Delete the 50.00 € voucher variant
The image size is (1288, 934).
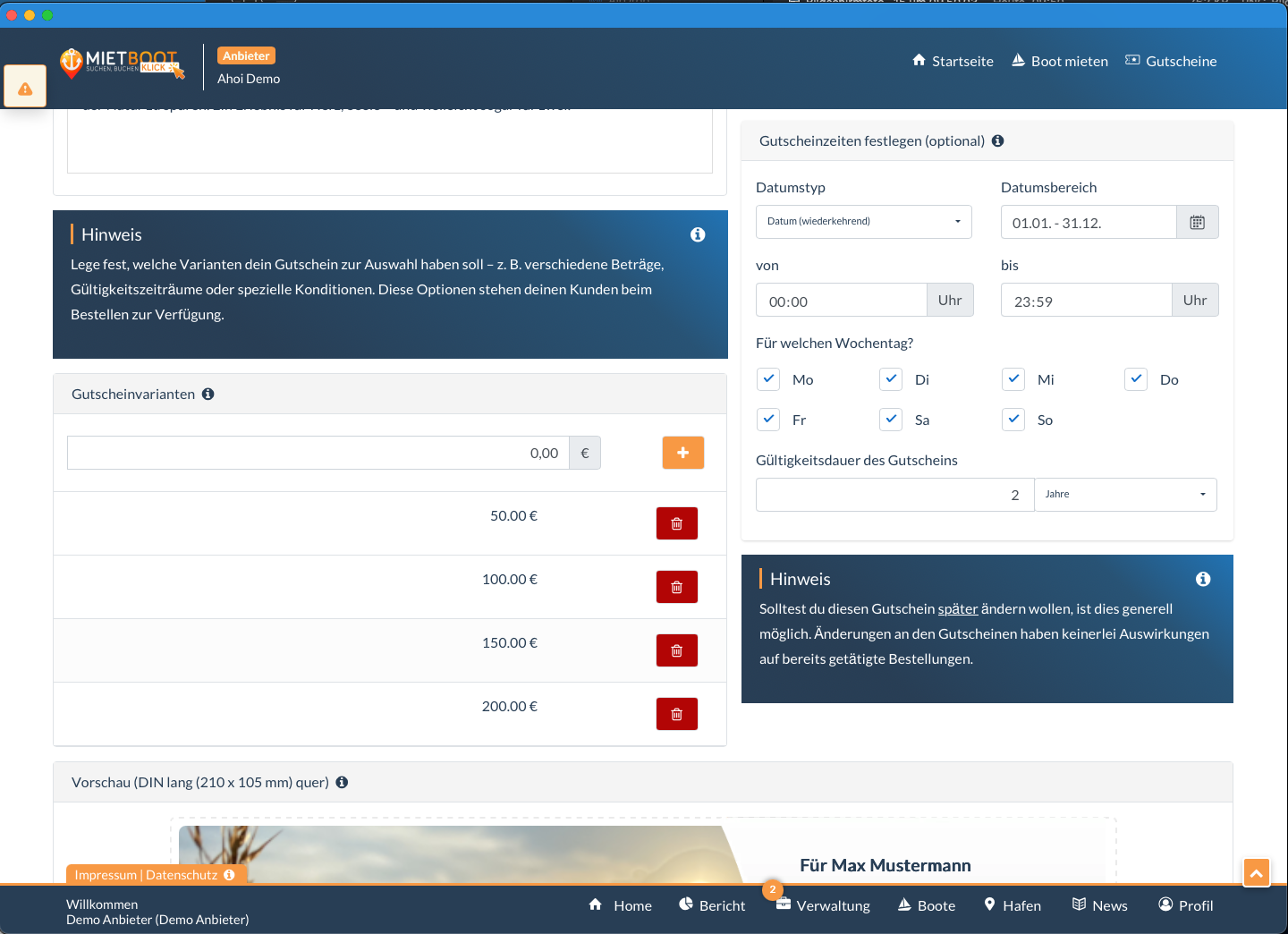[676, 523]
